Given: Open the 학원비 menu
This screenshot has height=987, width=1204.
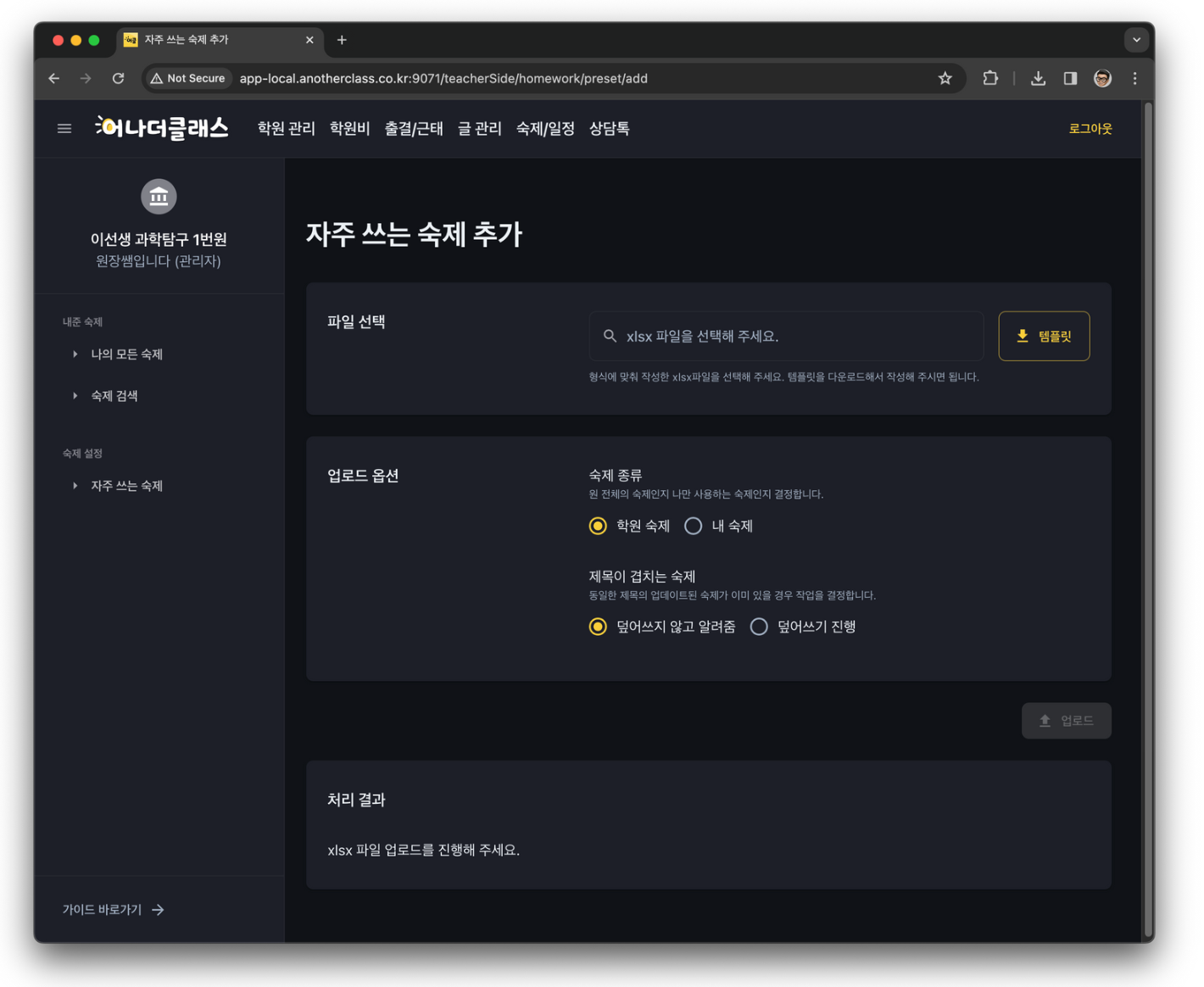Looking at the screenshot, I should pos(349,129).
